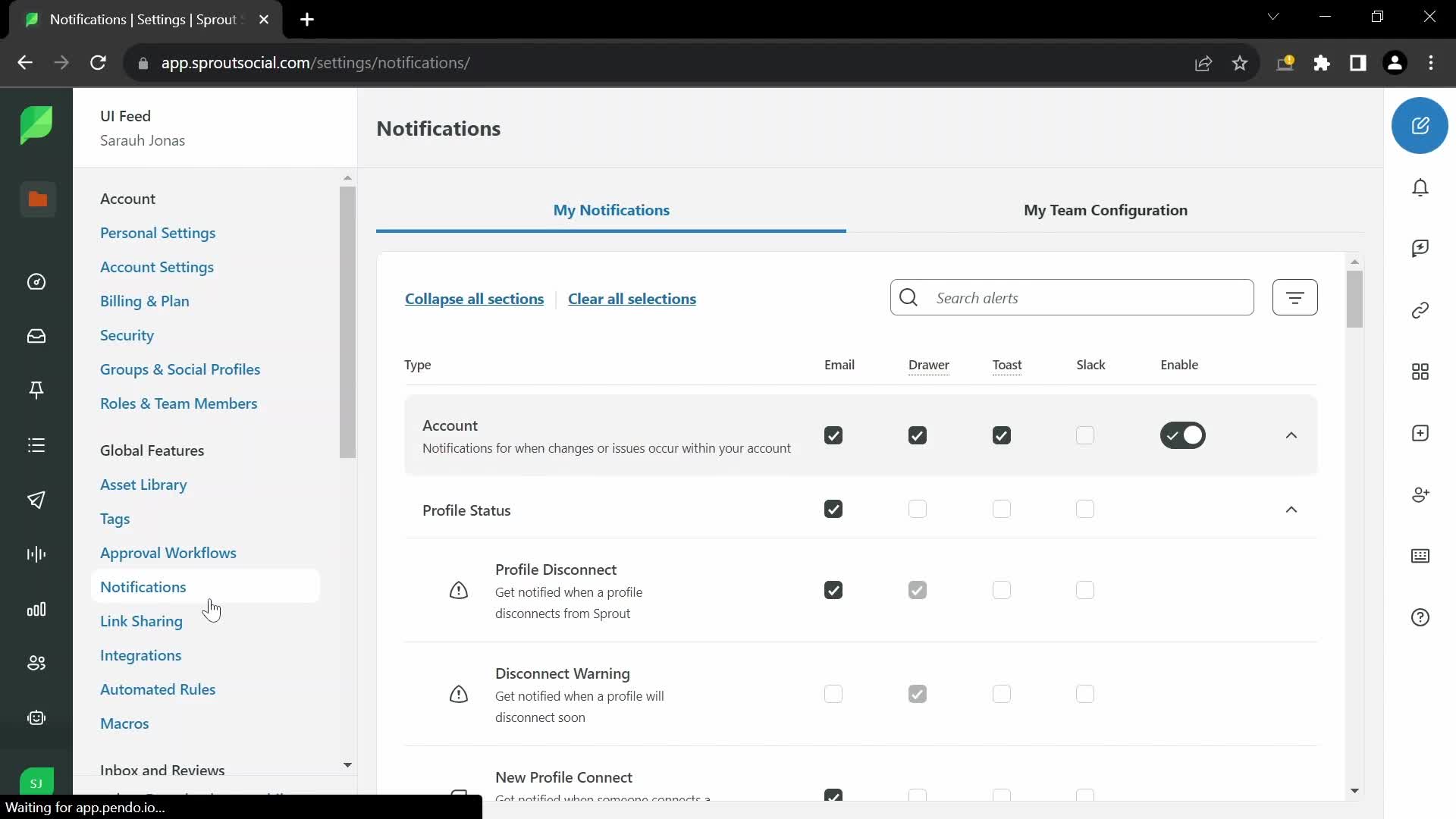This screenshot has width=1456, height=819.
Task: Enable the Disconnect Warning Drawer checkbox
Action: [x=917, y=694]
